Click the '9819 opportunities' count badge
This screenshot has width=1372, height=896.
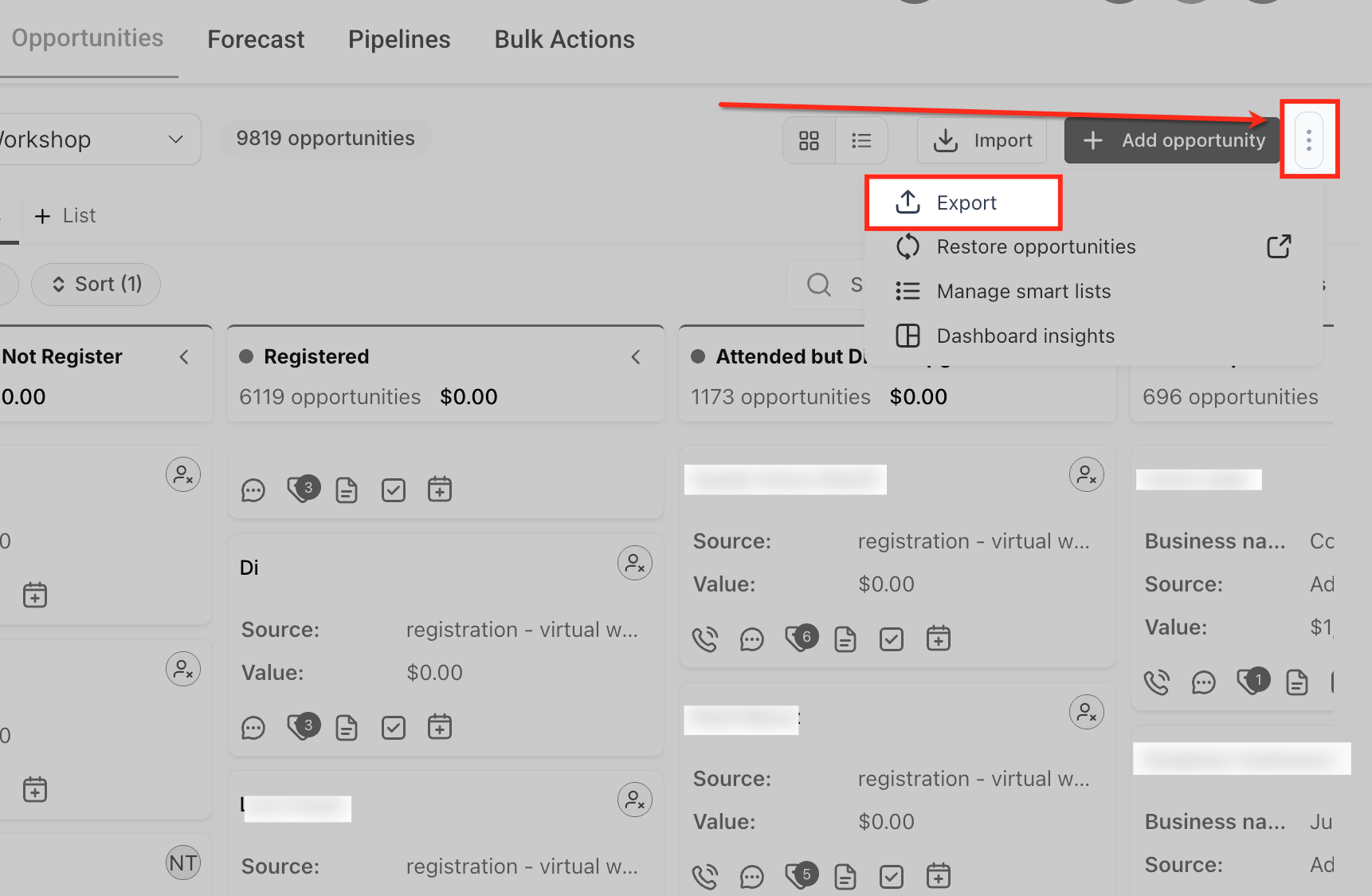click(x=325, y=139)
